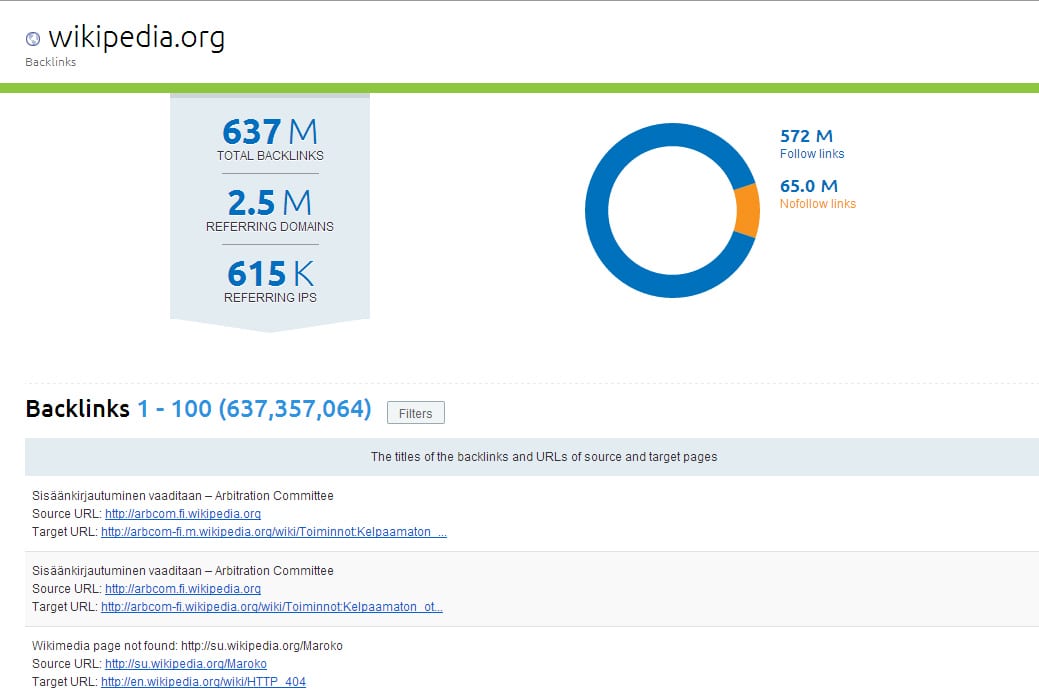Click the Follow links legend label
The height and width of the screenshot is (698, 1039).
812,154
